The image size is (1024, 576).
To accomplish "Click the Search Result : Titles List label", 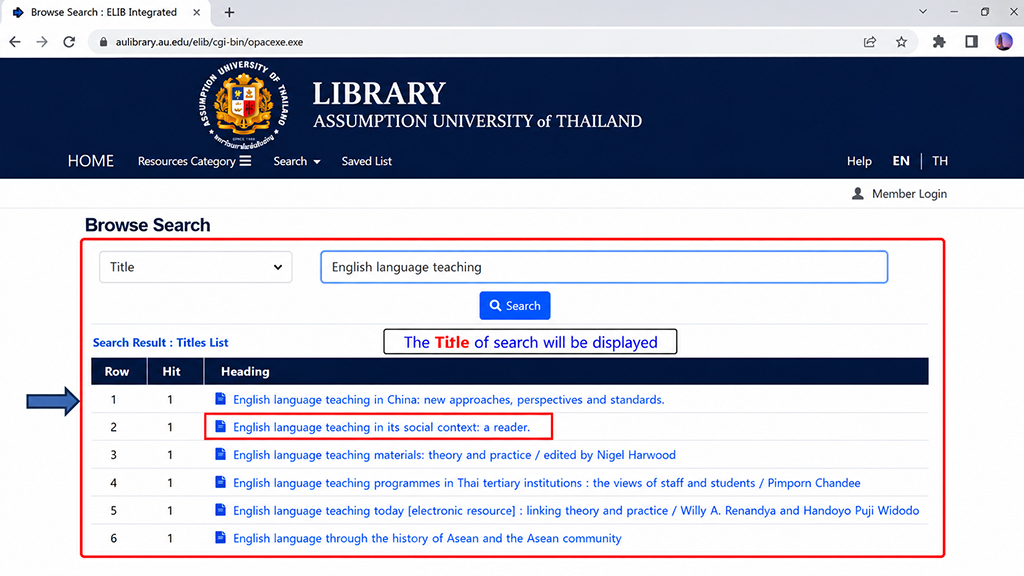I will point(161,342).
